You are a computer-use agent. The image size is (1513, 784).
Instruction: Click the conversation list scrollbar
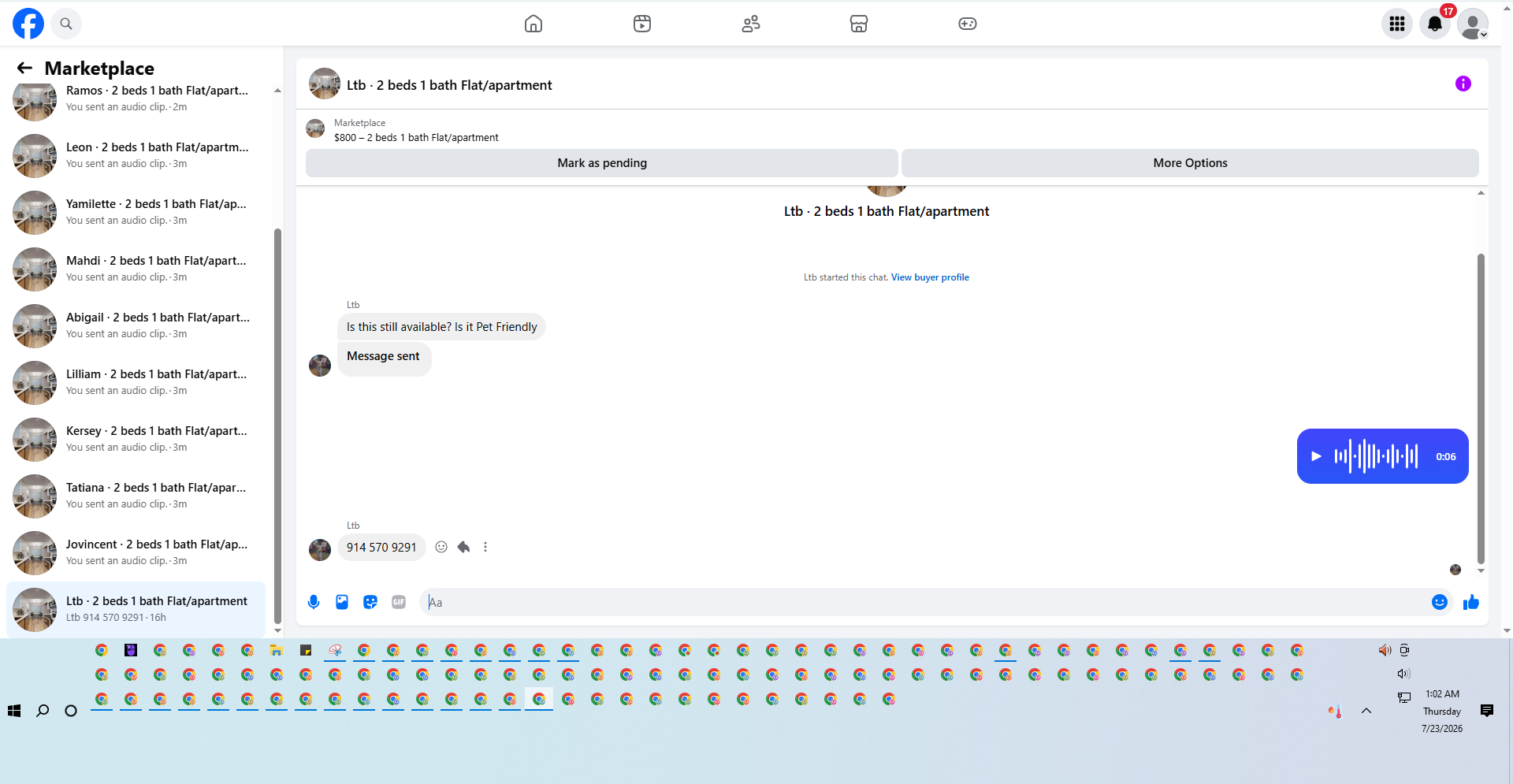point(277,425)
